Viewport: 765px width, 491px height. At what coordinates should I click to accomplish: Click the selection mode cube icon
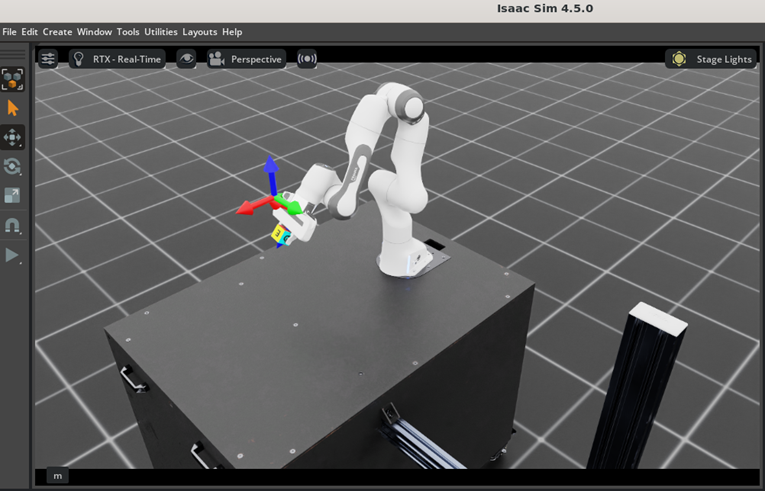(x=13, y=79)
